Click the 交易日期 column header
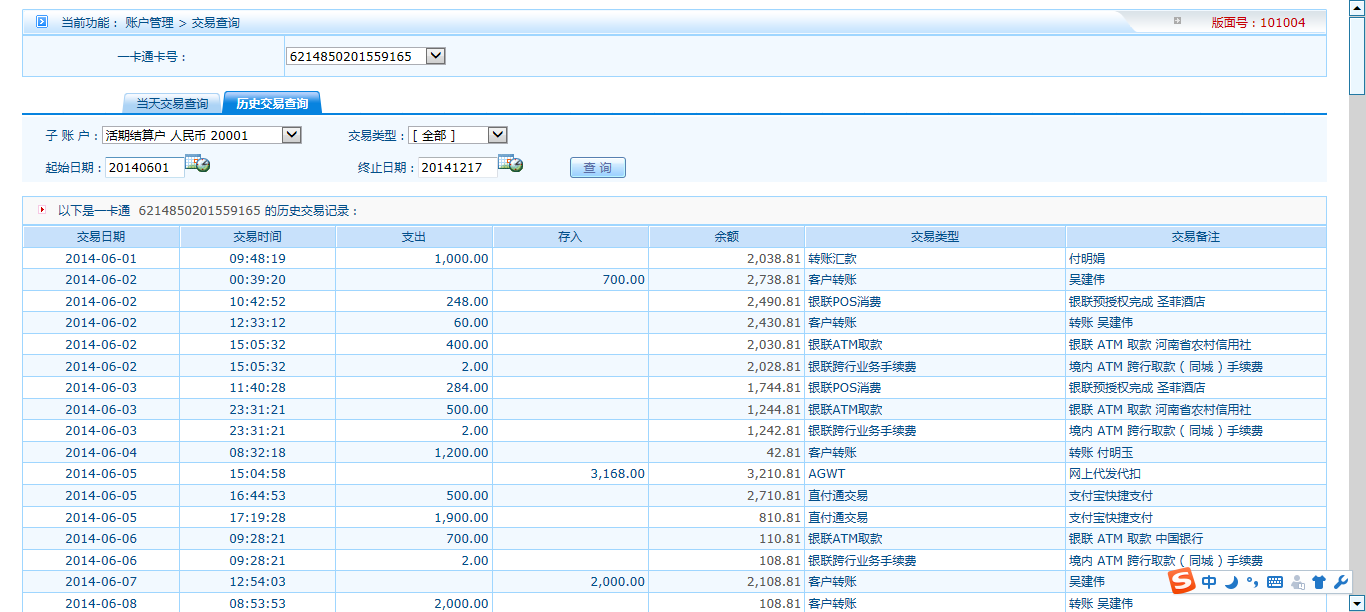This screenshot has width=1366, height=612. [101, 237]
